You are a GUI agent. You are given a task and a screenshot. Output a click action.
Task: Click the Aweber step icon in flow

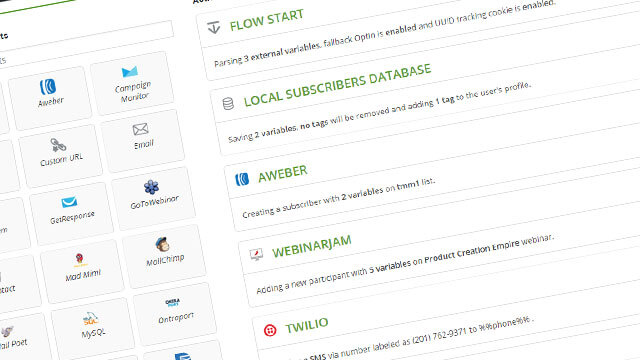(242, 179)
